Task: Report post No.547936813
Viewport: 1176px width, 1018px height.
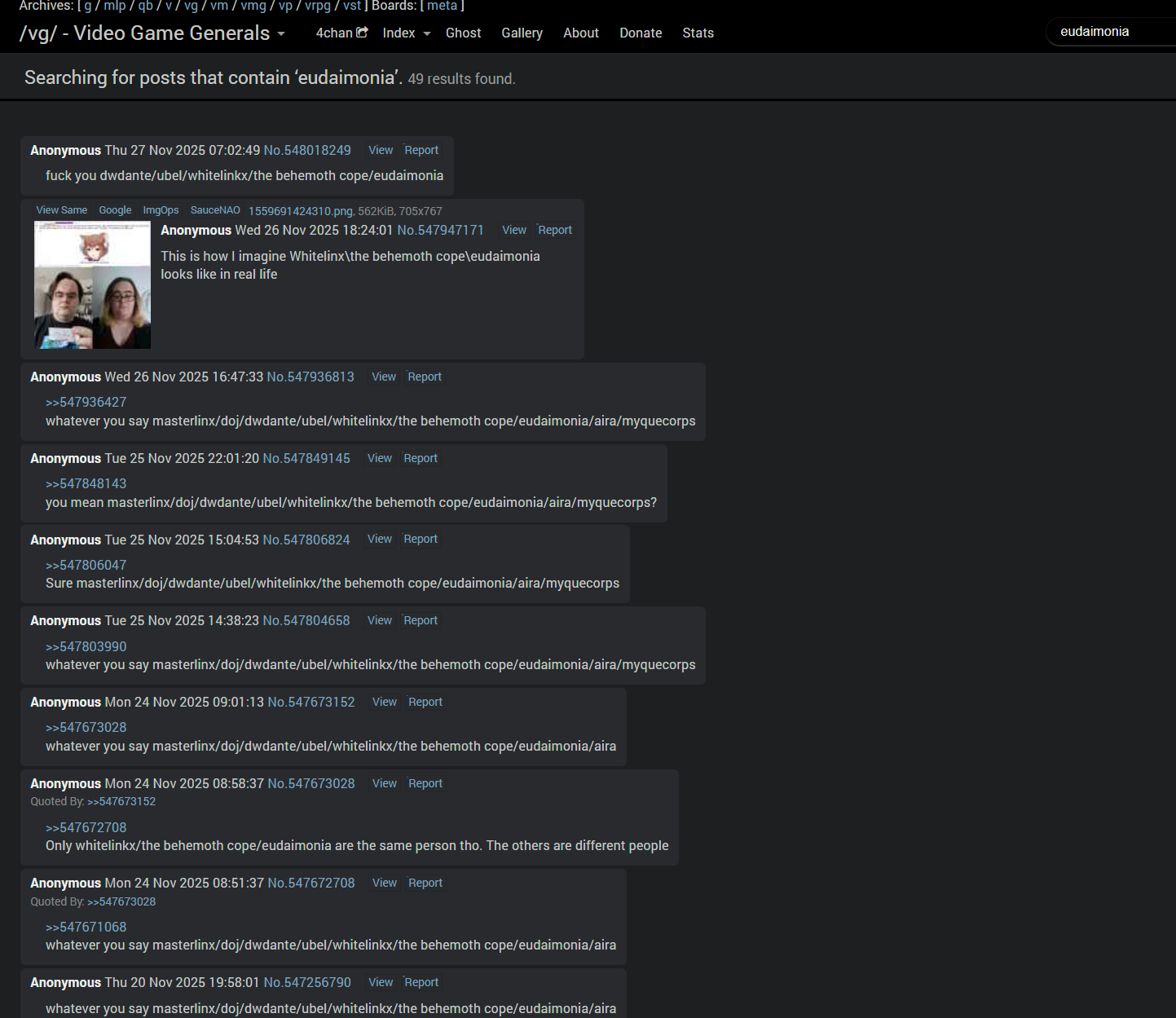Action: pos(425,377)
